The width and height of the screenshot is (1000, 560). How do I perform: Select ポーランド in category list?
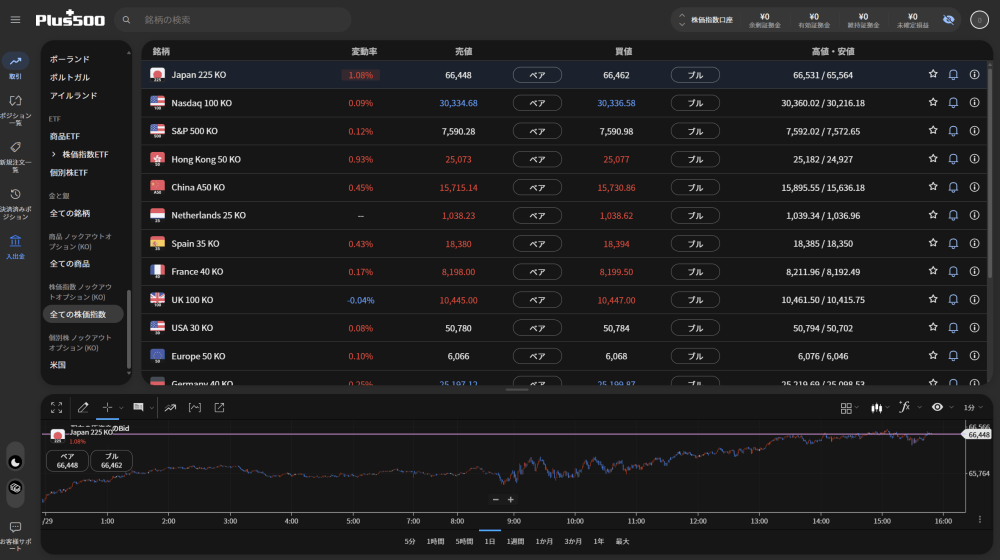[x=70, y=59]
